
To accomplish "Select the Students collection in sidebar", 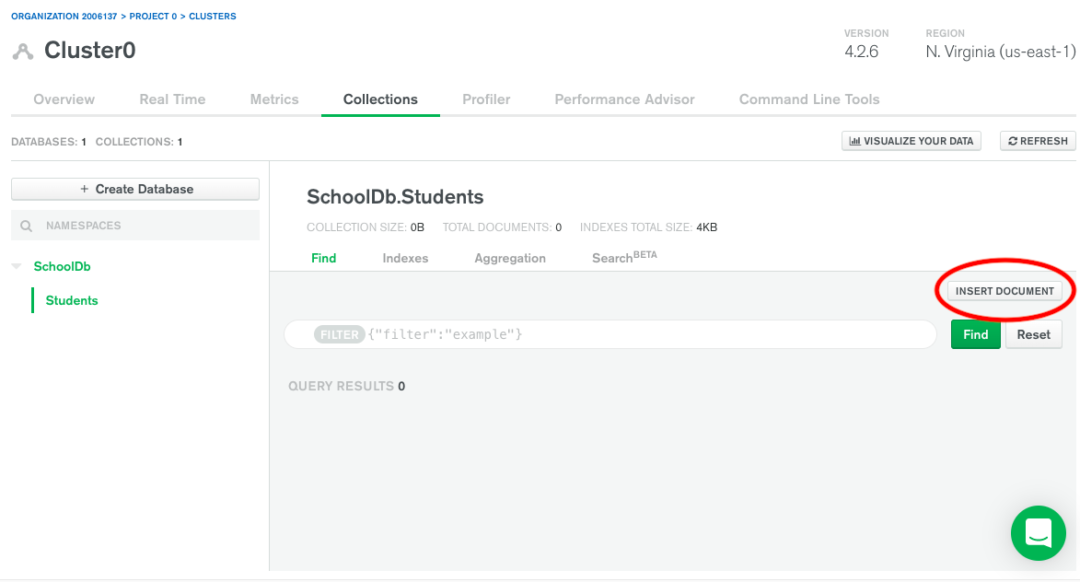I will coord(72,300).
